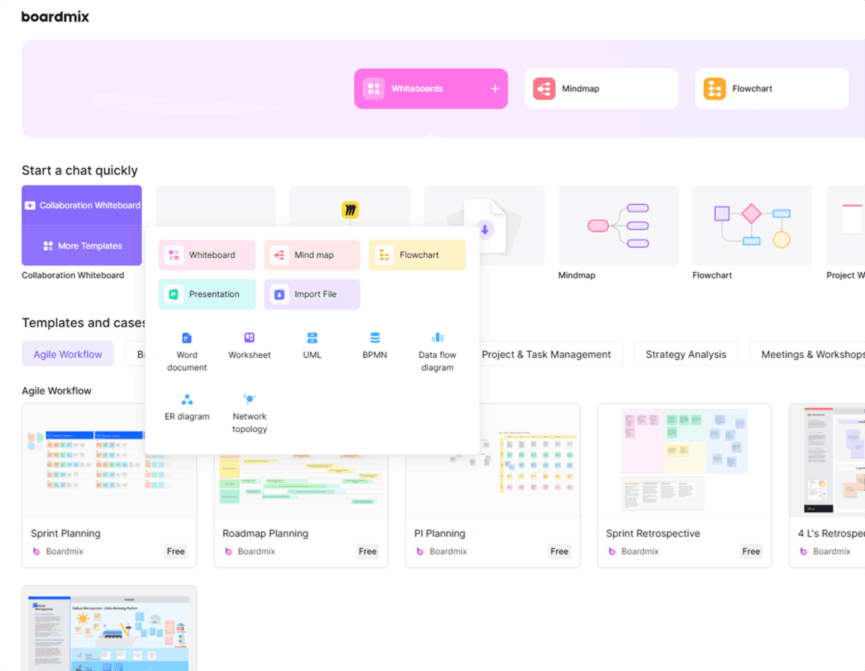Choose Import File in the popup
The height and width of the screenshot is (671, 865).
pos(312,294)
